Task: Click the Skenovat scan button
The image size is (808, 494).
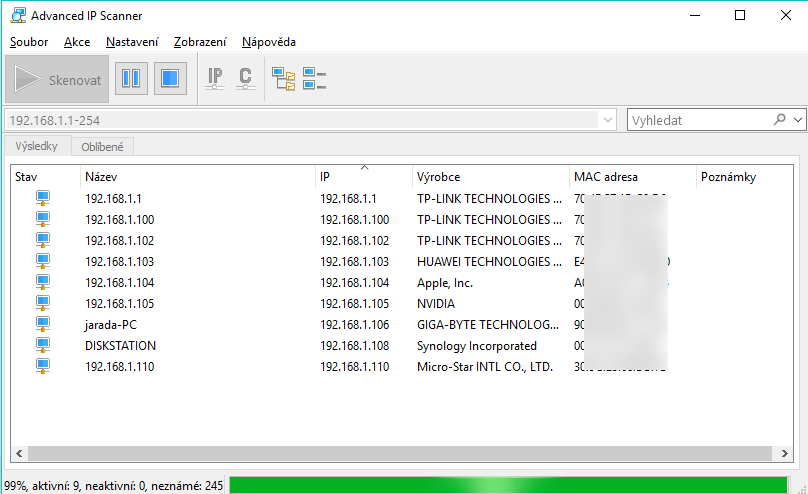Action: 57,79
